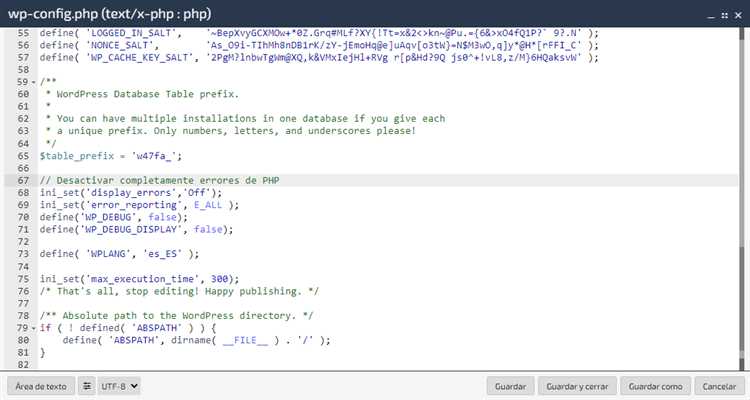The height and width of the screenshot is (400, 750).
Task: Click the 'max_execution_time' string on line 75
Action: click(142, 279)
